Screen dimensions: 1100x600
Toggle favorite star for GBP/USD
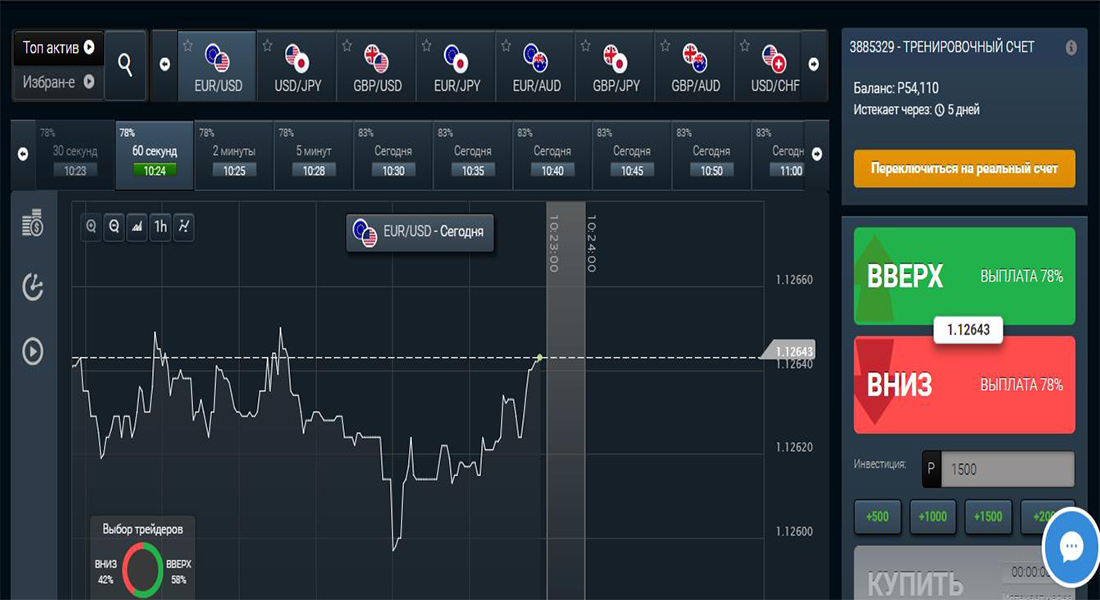346,46
